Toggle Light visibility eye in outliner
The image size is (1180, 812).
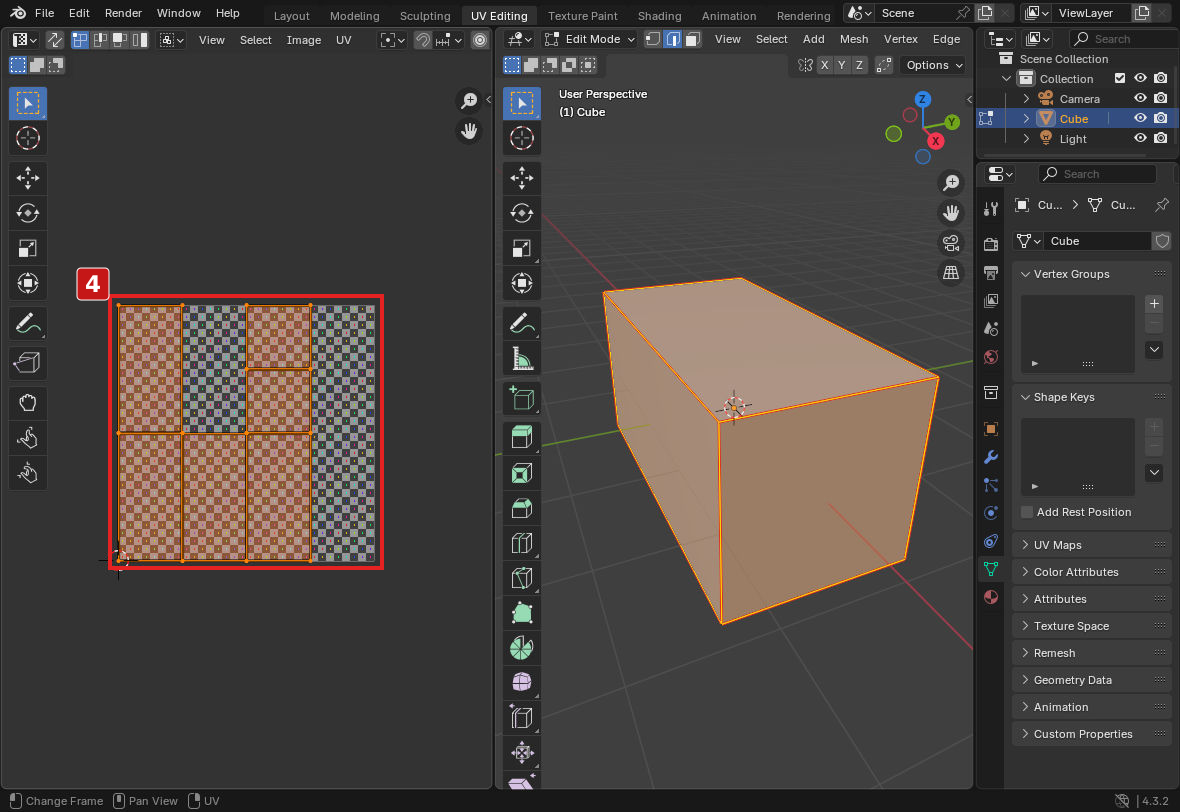[x=1140, y=138]
